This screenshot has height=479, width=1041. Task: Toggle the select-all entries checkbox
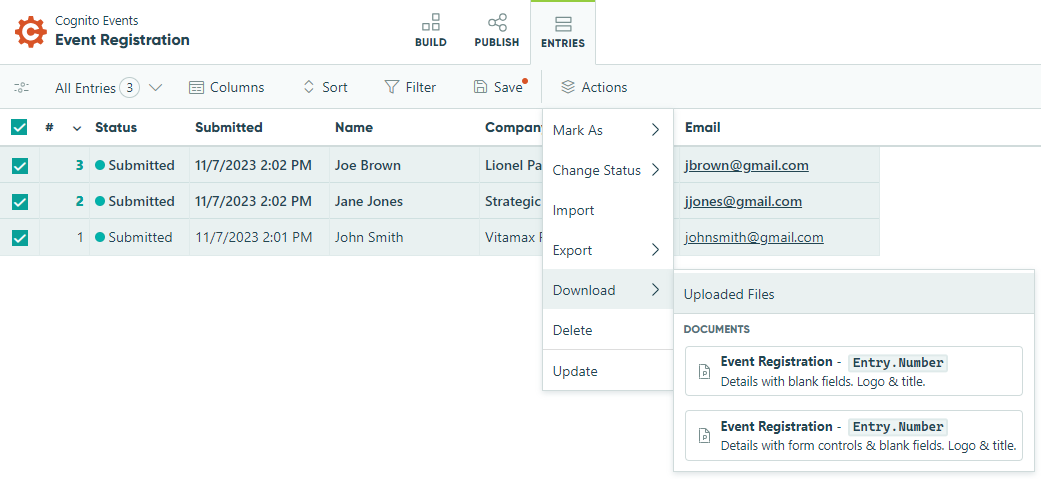[x=19, y=127]
